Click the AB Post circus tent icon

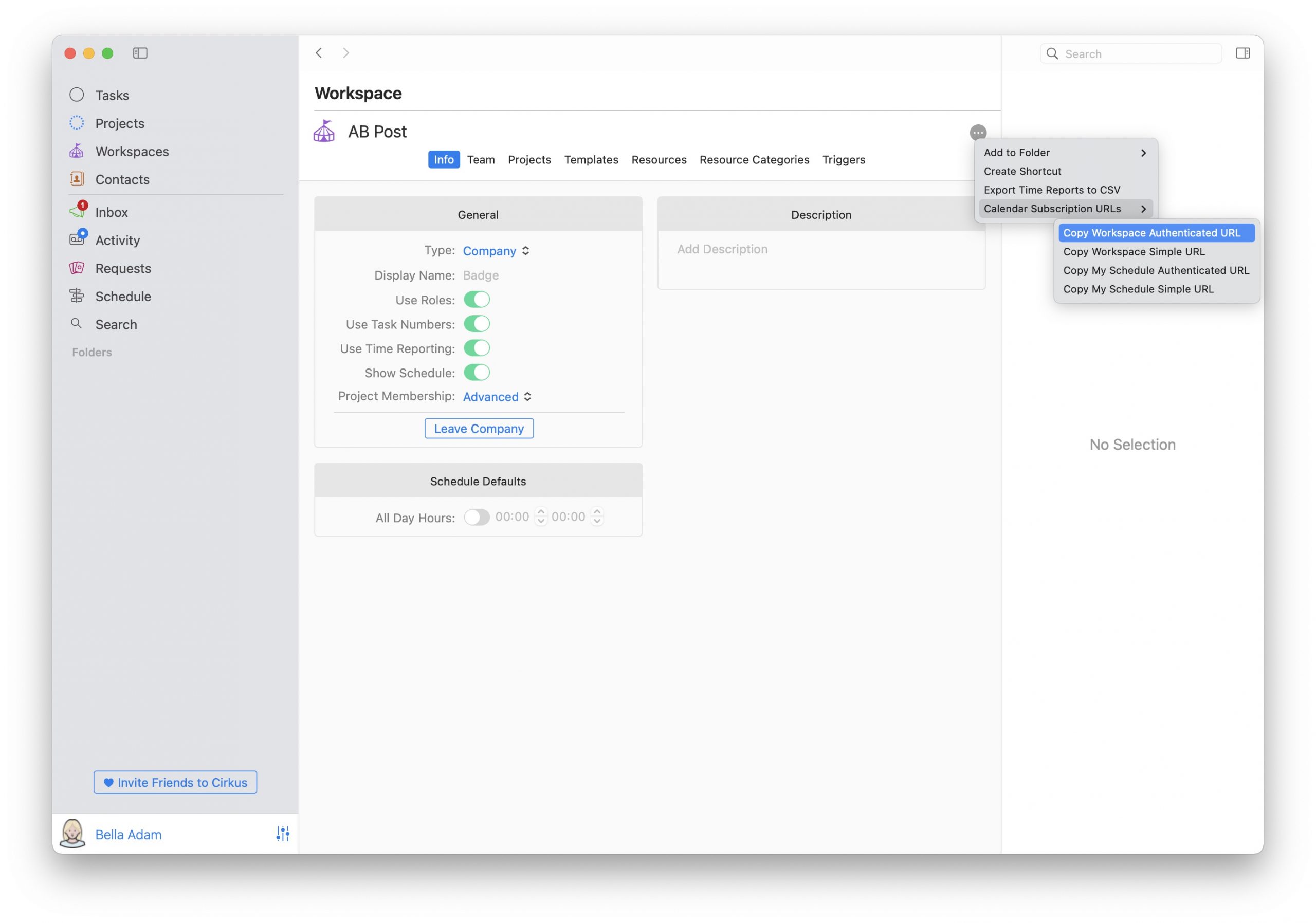324,132
